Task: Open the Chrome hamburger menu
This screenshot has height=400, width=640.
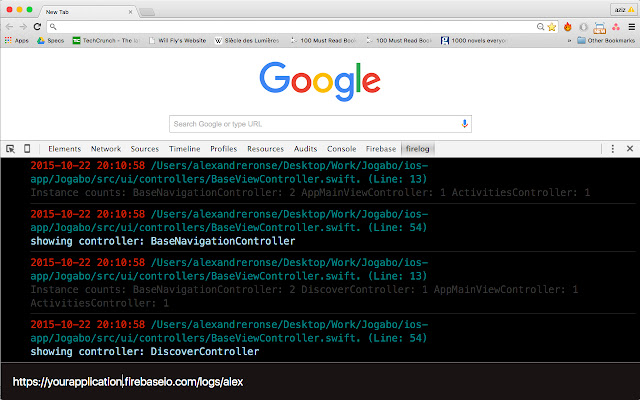Action: [631, 27]
